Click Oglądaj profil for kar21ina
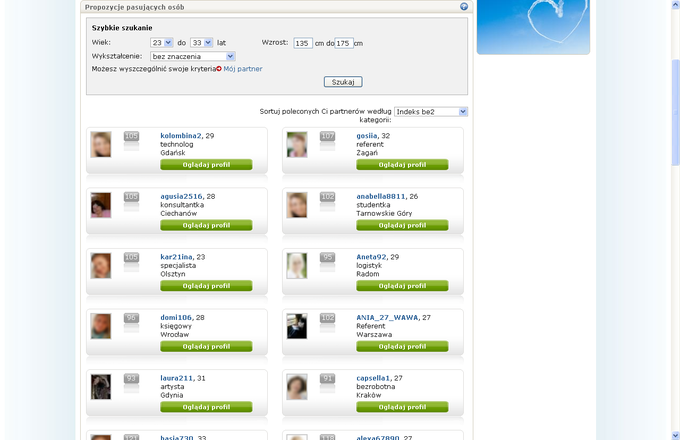This screenshot has height=440, width=680. (x=206, y=286)
